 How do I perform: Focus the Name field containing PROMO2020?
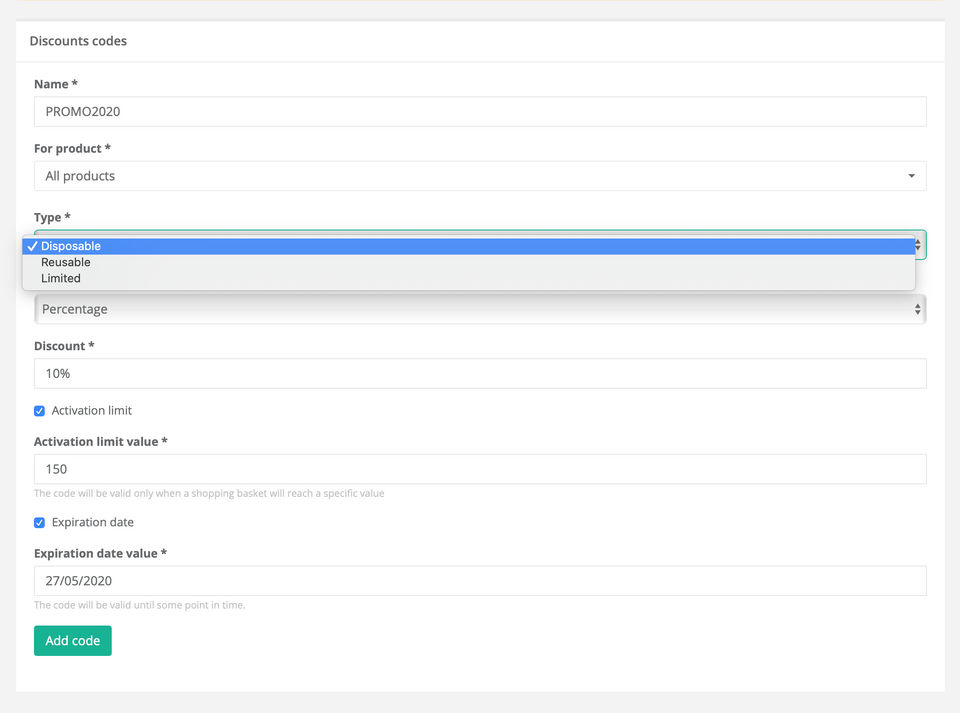click(480, 112)
